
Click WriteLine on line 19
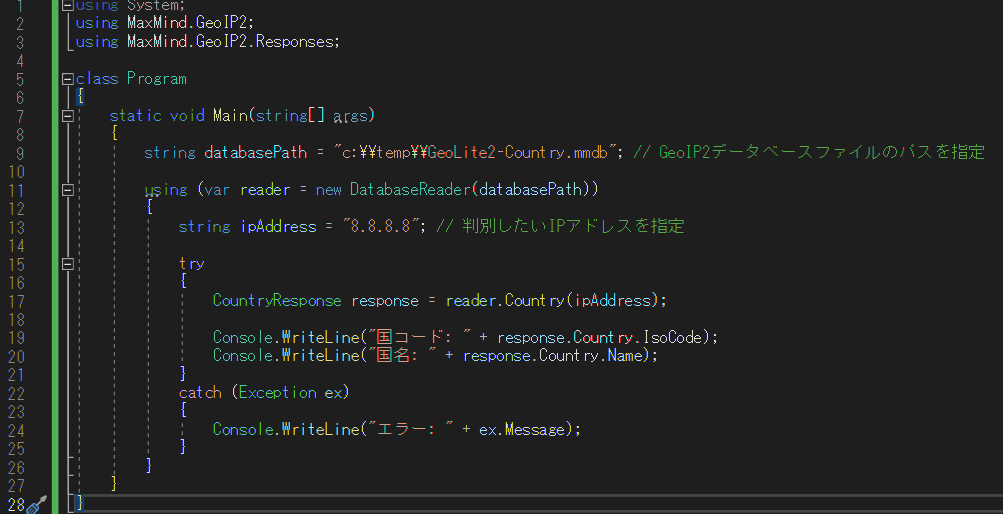pyautogui.click(x=320, y=338)
